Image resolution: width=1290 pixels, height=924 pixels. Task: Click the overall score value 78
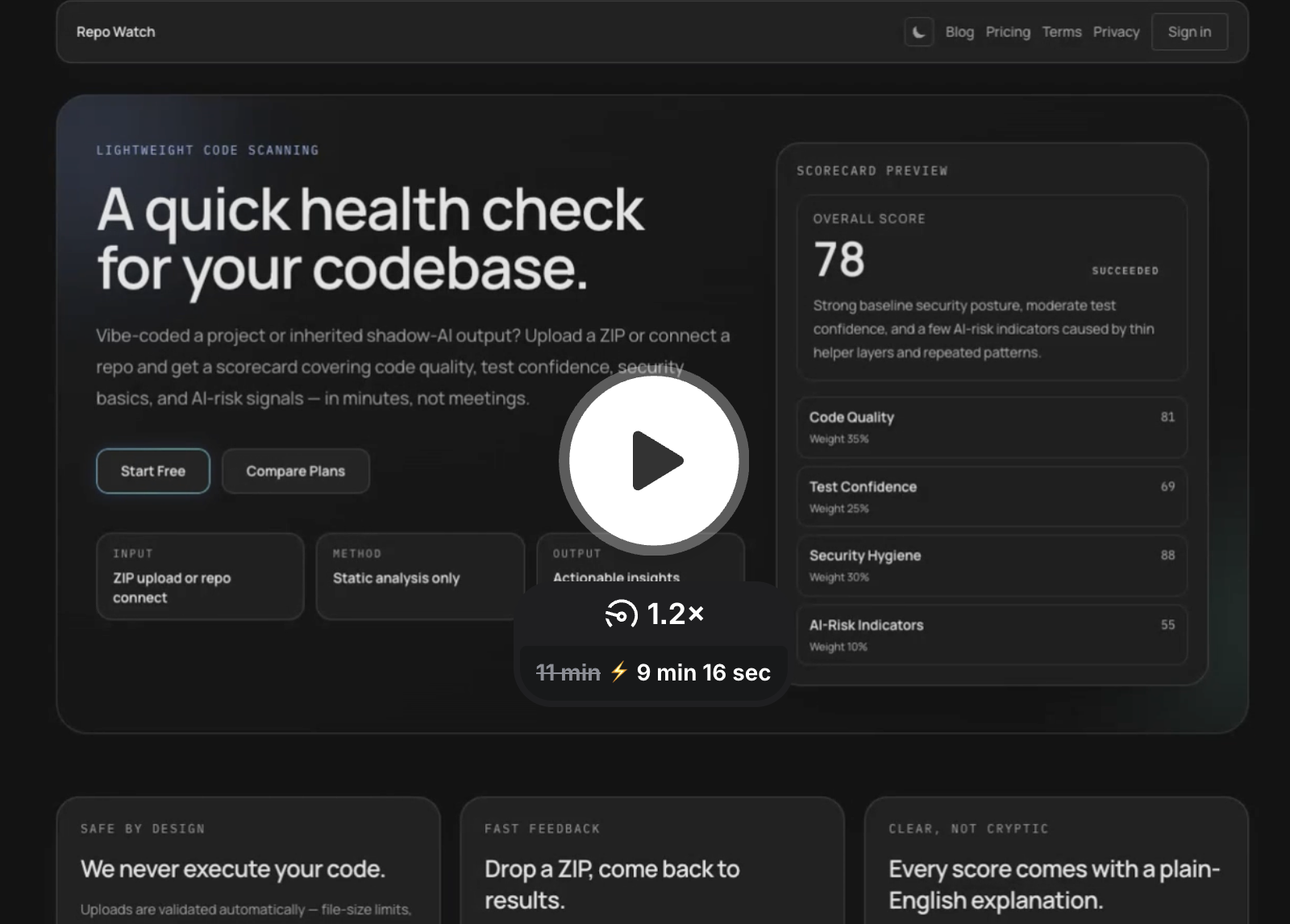(x=839, y=260)
